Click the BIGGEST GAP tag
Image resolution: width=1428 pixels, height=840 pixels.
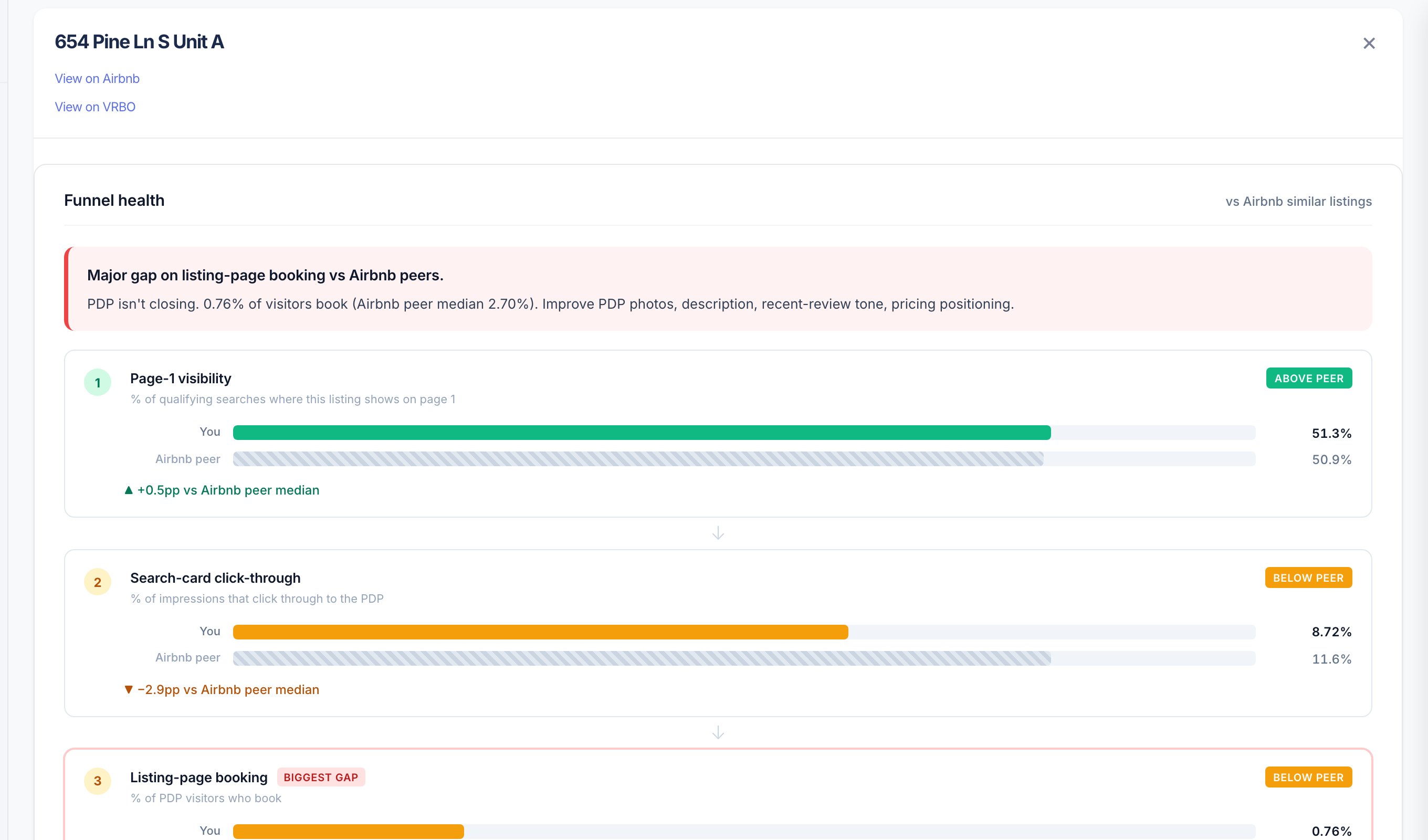[321, 777]
